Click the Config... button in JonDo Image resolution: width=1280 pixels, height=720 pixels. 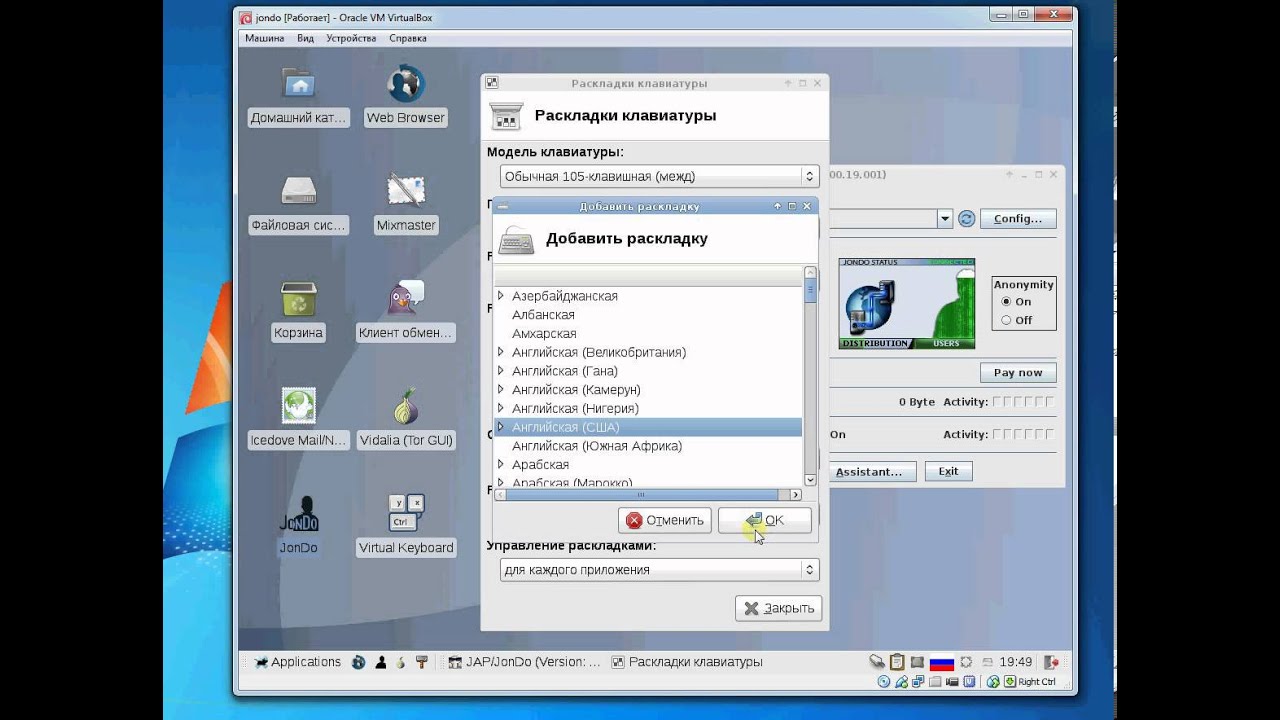click(1018, 218)
